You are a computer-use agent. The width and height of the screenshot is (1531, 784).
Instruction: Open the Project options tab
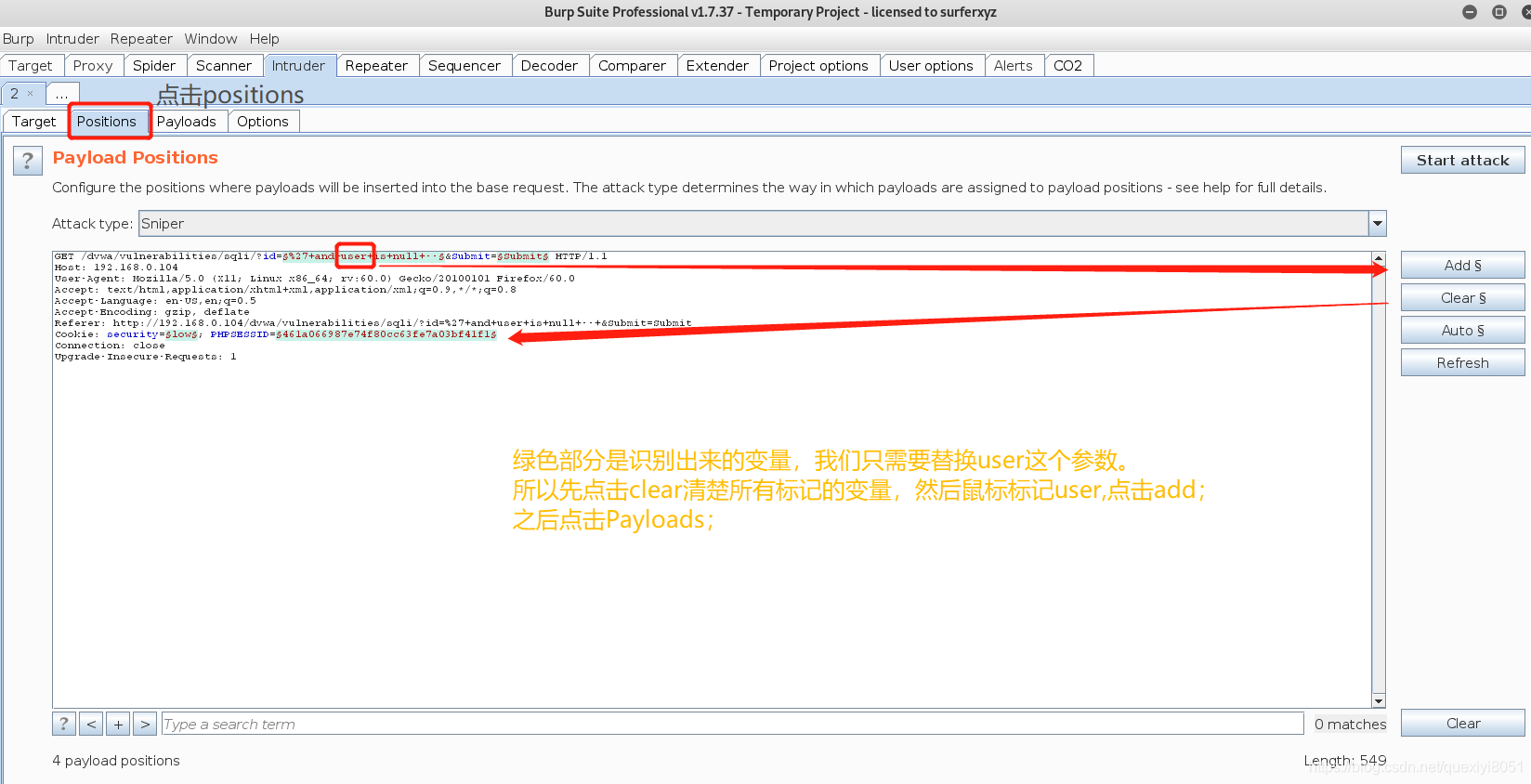coord(818,65)
